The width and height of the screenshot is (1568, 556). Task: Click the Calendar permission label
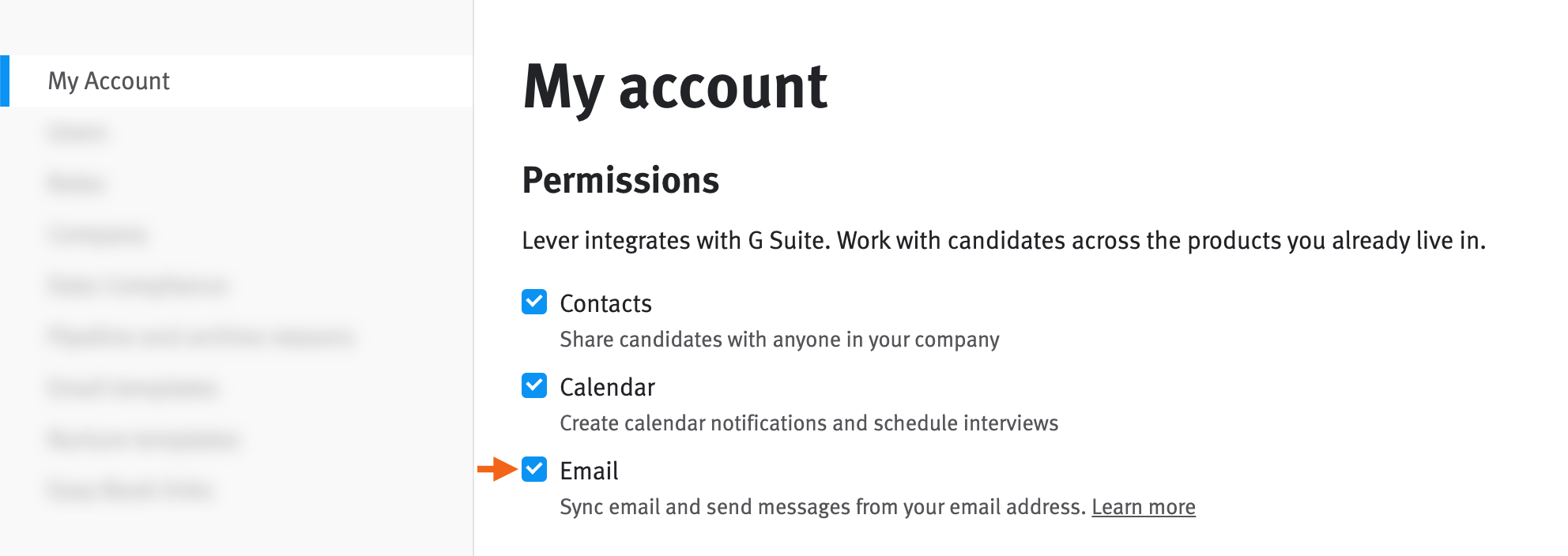coord(607,387)
